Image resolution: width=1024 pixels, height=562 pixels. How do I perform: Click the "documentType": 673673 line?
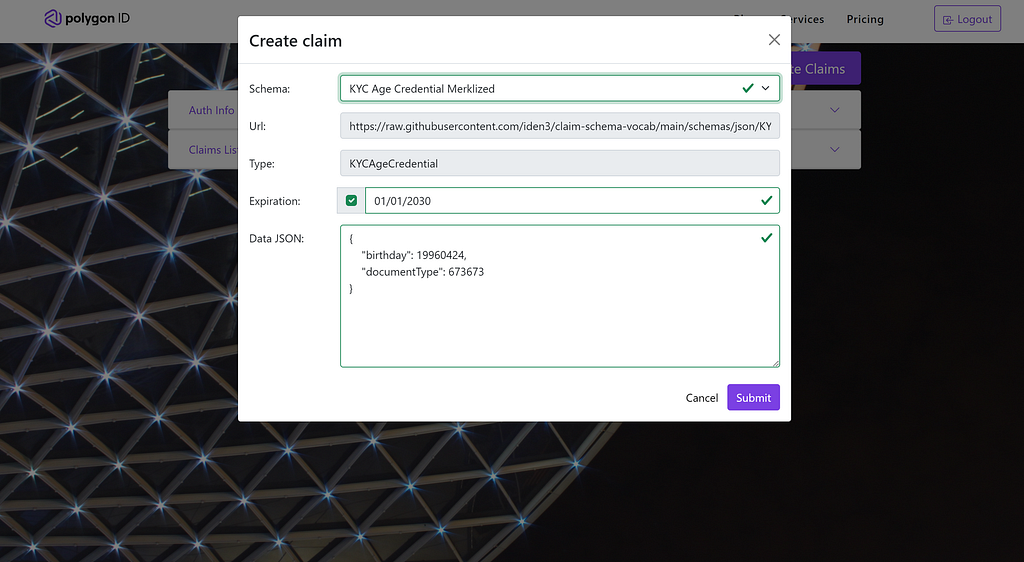423,272
